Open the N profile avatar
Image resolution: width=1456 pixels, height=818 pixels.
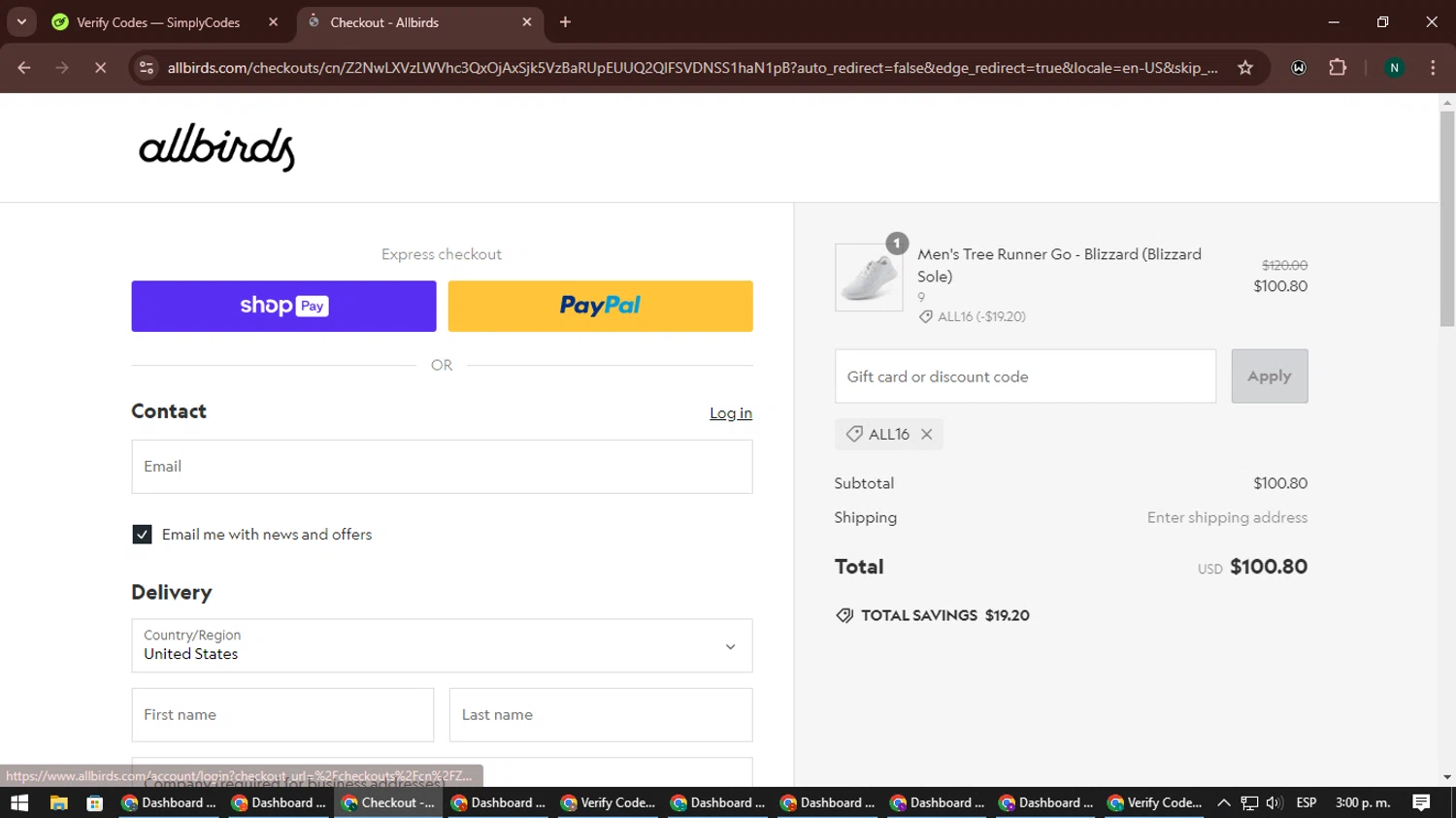pyautogui.click(x=1394, y=68)
